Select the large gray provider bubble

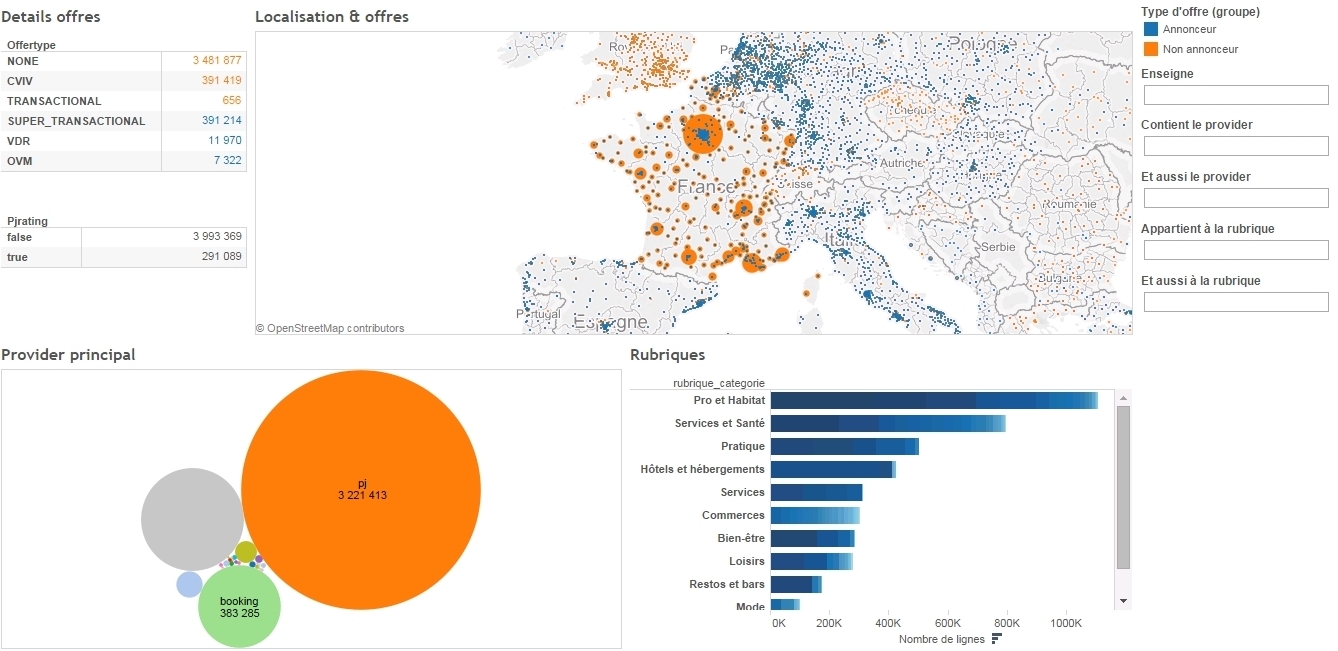[x=193, y=519]
